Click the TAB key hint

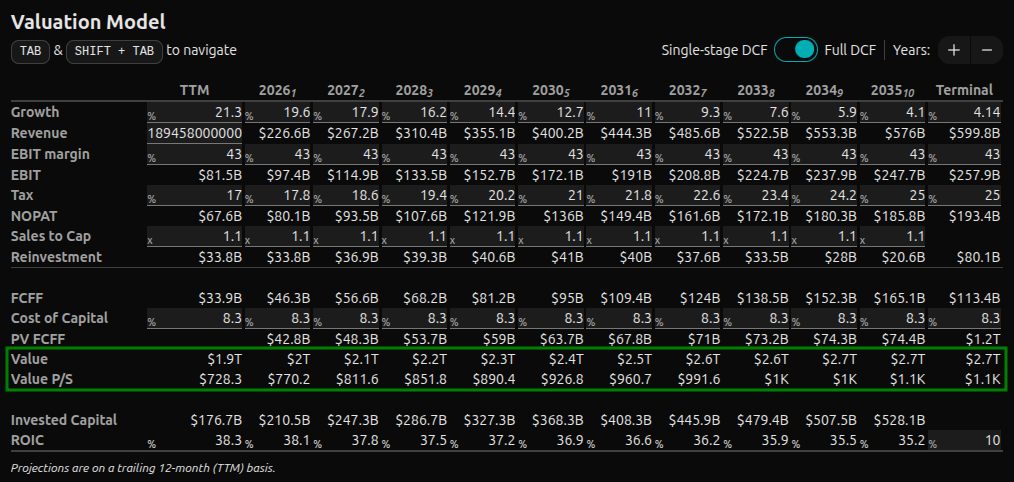30,50
